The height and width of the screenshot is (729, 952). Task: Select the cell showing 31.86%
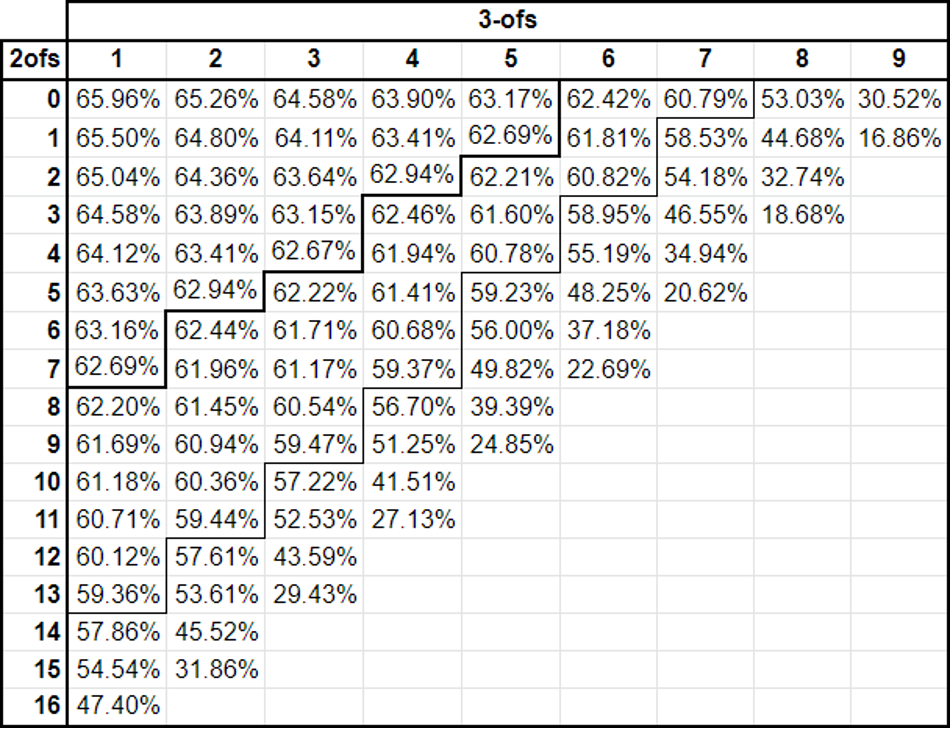[x=216, y=670]
